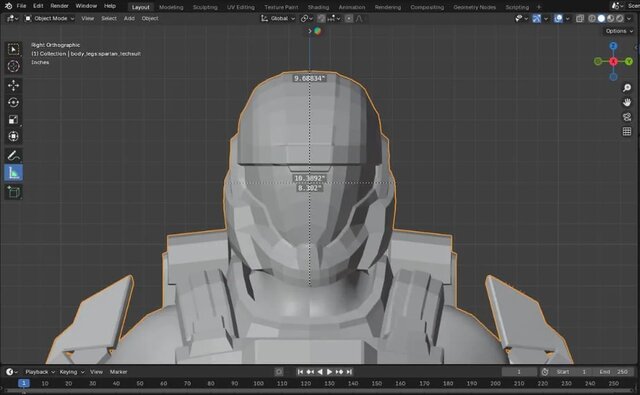Click the green Y axis gizmo ball

click(x=629, y=61)
